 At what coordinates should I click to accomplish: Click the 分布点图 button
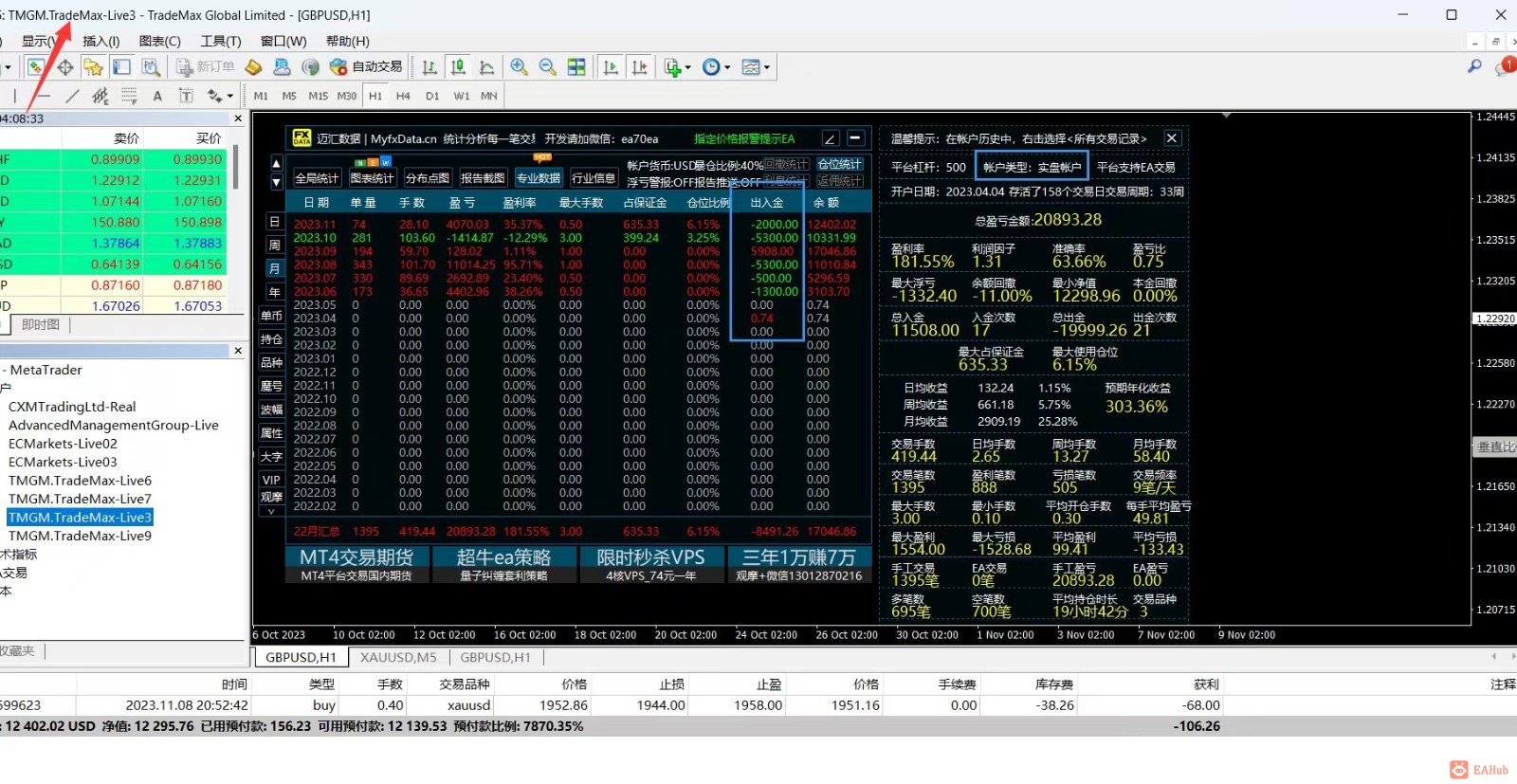(x=427, y=178)
